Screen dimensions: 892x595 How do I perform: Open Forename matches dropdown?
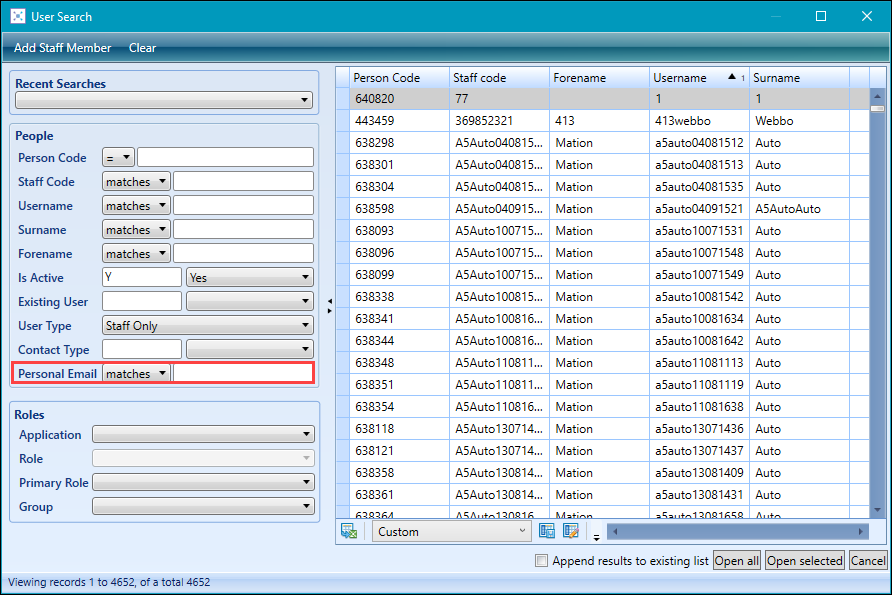[136, 254]
